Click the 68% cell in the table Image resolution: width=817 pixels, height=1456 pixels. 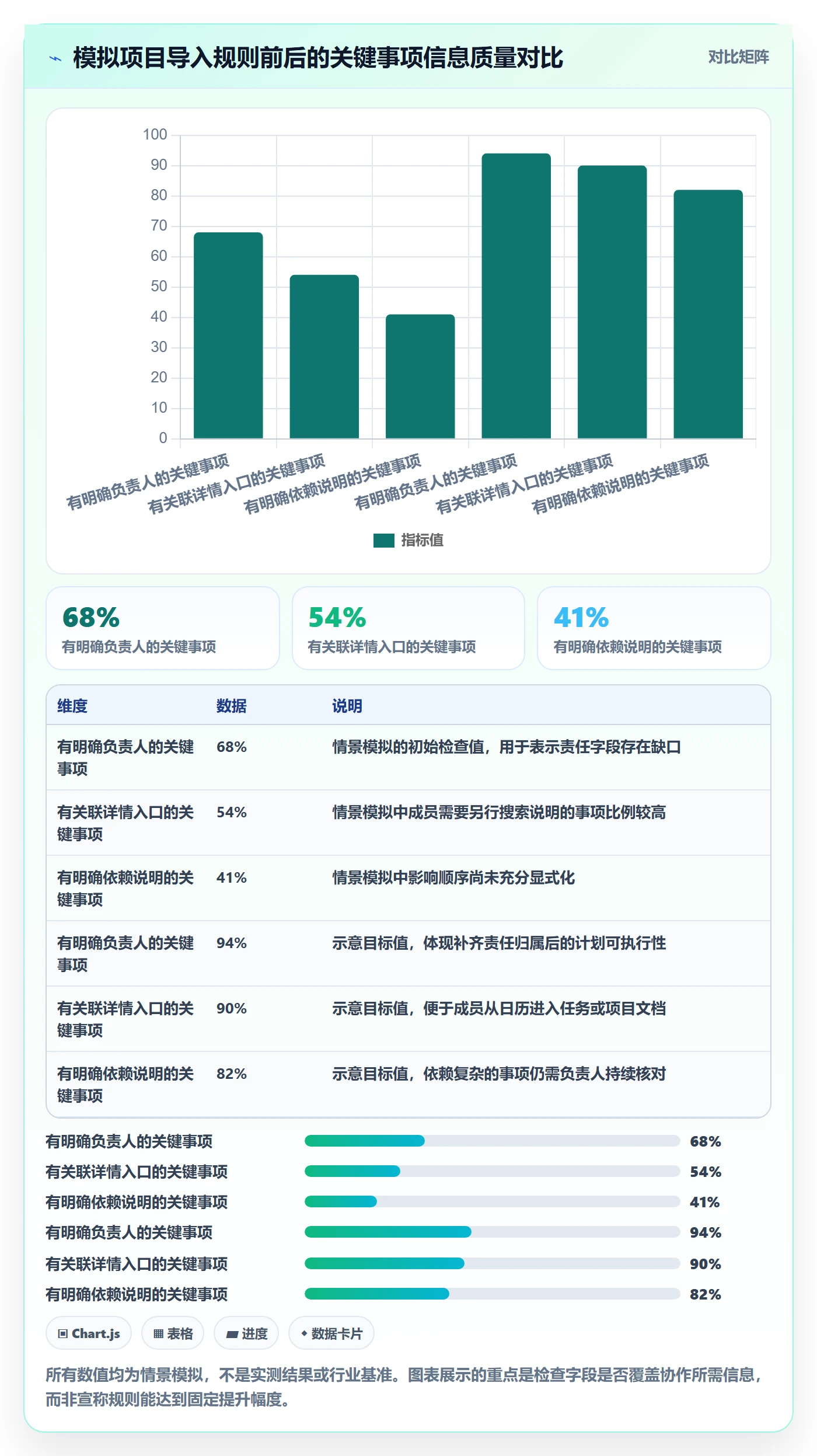pos(232,747)
